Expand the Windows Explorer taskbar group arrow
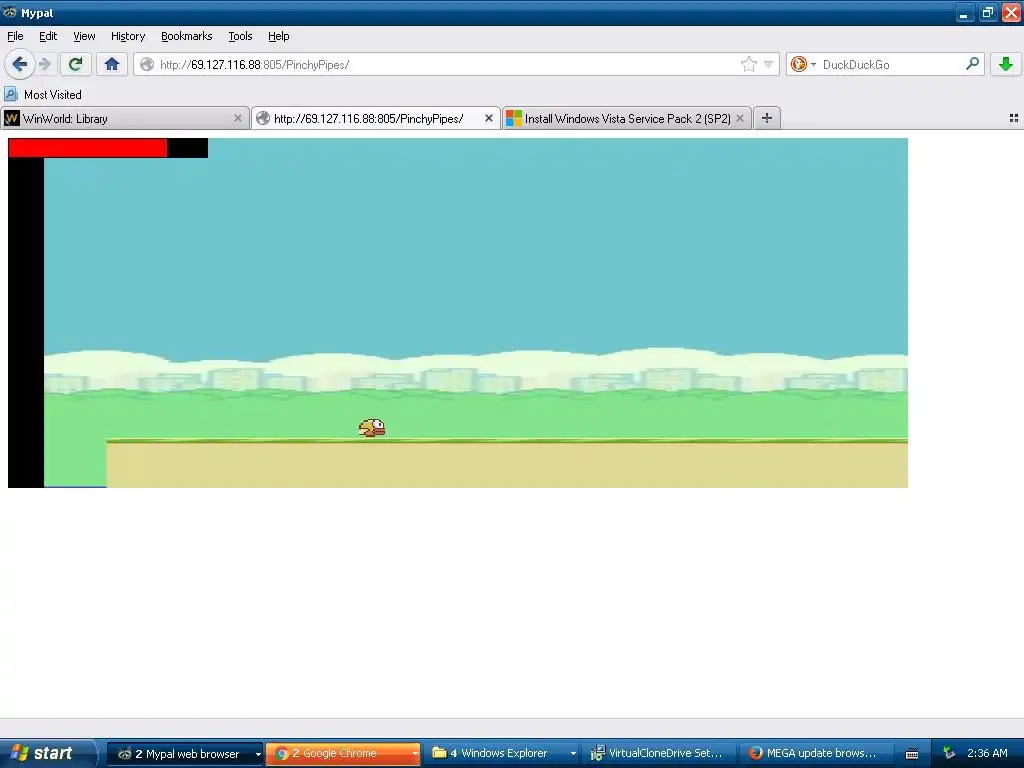 [x=573, y=754]
